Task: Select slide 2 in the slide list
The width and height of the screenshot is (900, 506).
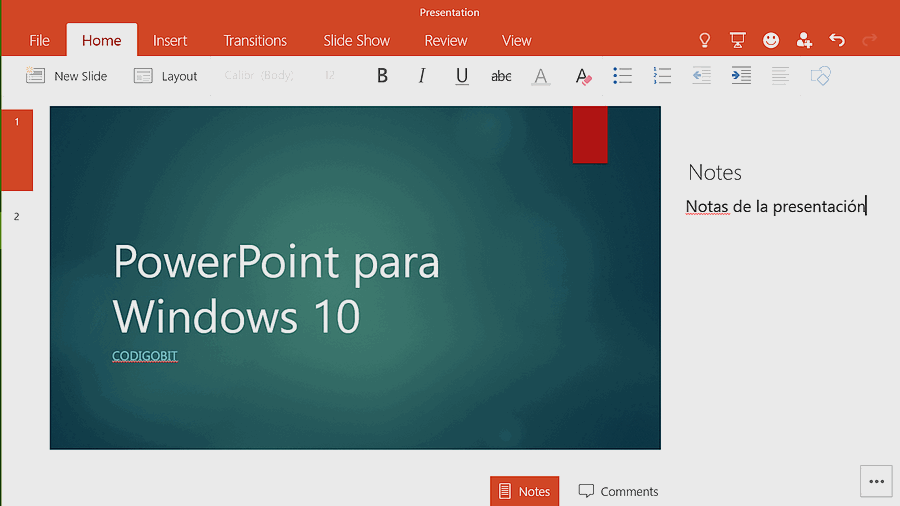Action: (17, 216)
